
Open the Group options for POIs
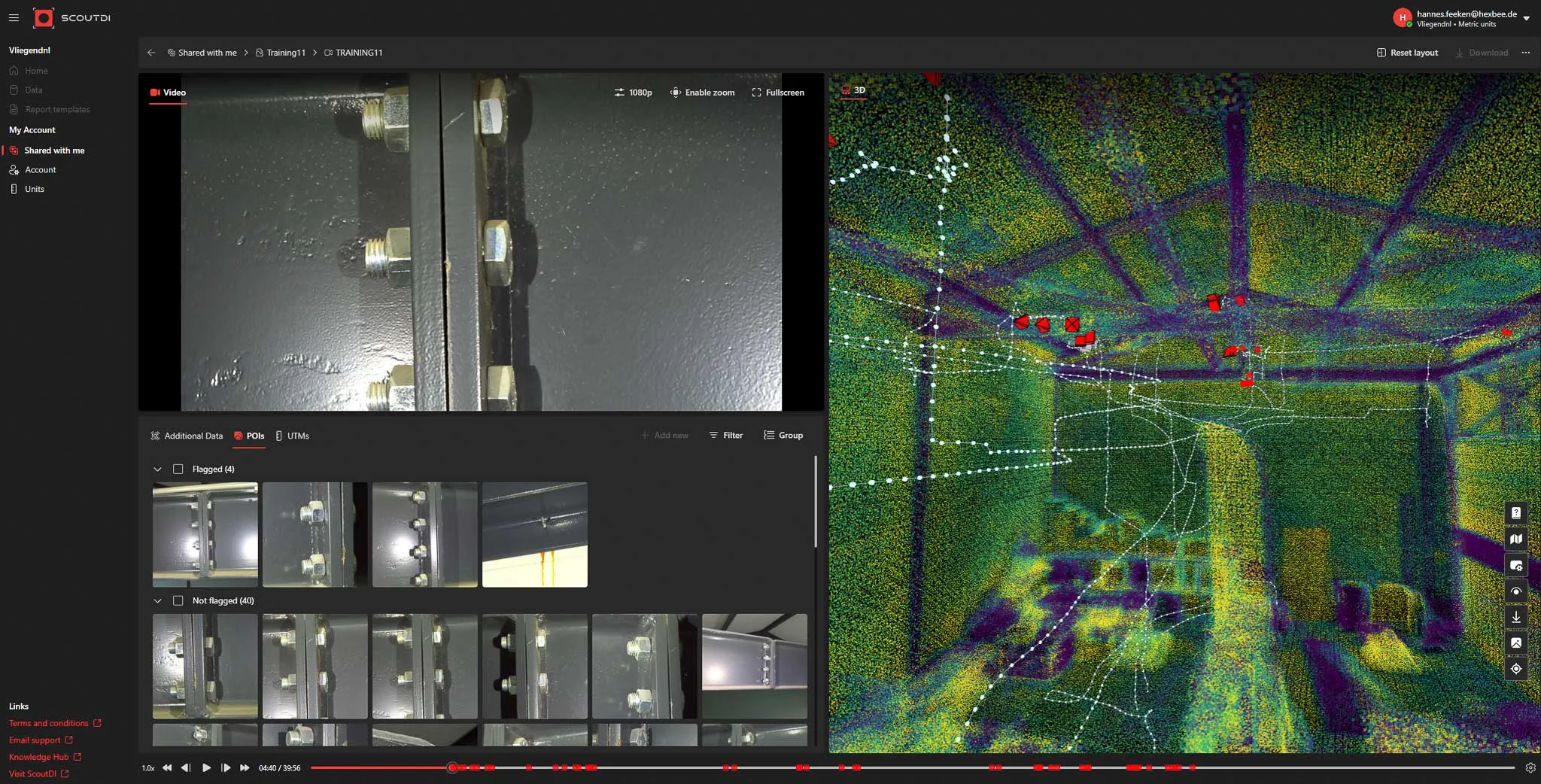click(783, 436)
